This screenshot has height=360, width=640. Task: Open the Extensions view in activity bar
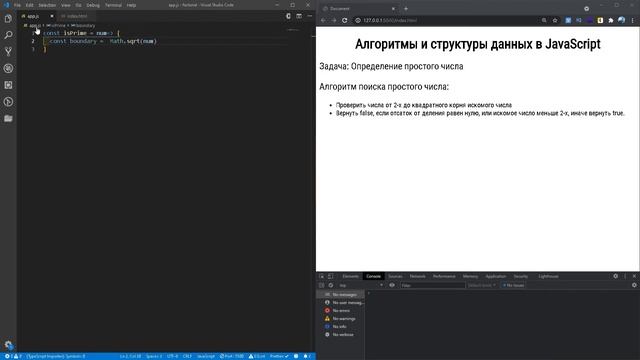tap(8, 85)
